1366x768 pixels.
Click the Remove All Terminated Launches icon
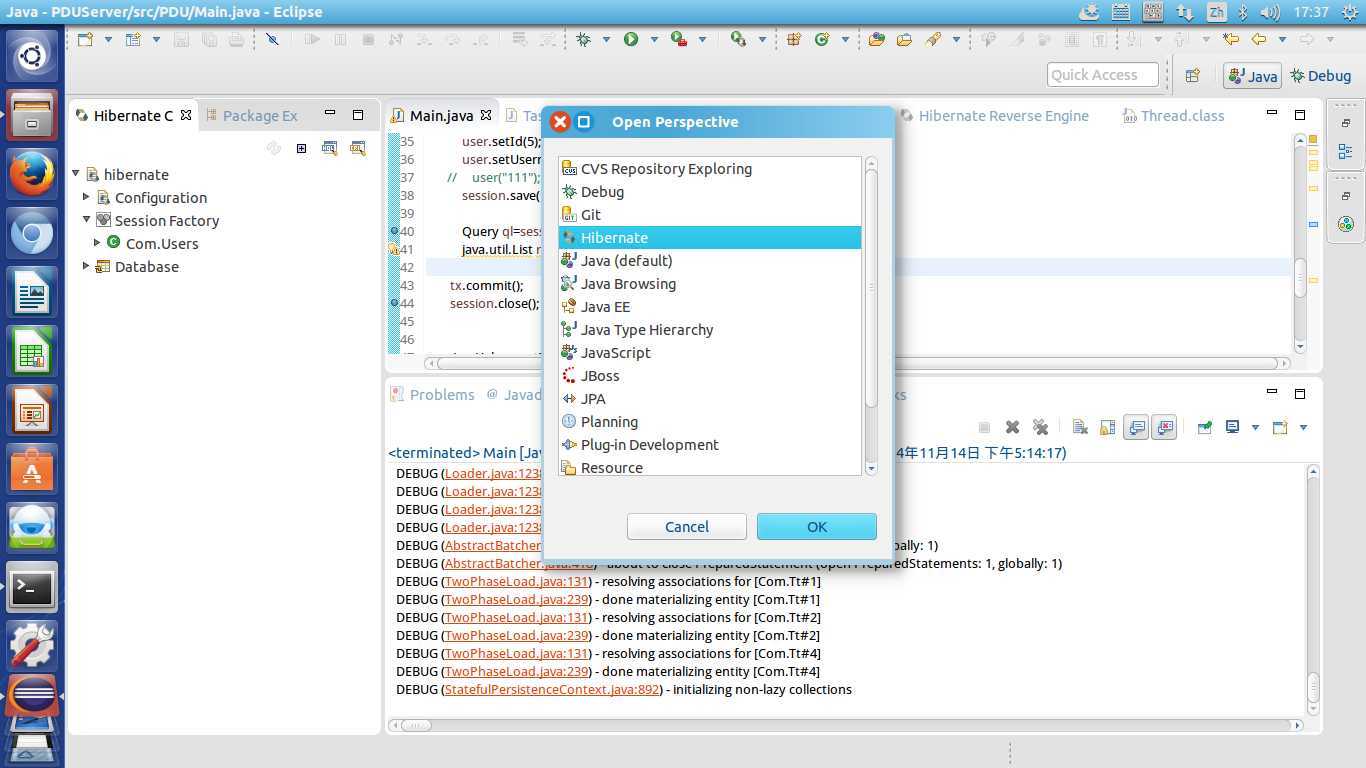[x=1040, y=427]
